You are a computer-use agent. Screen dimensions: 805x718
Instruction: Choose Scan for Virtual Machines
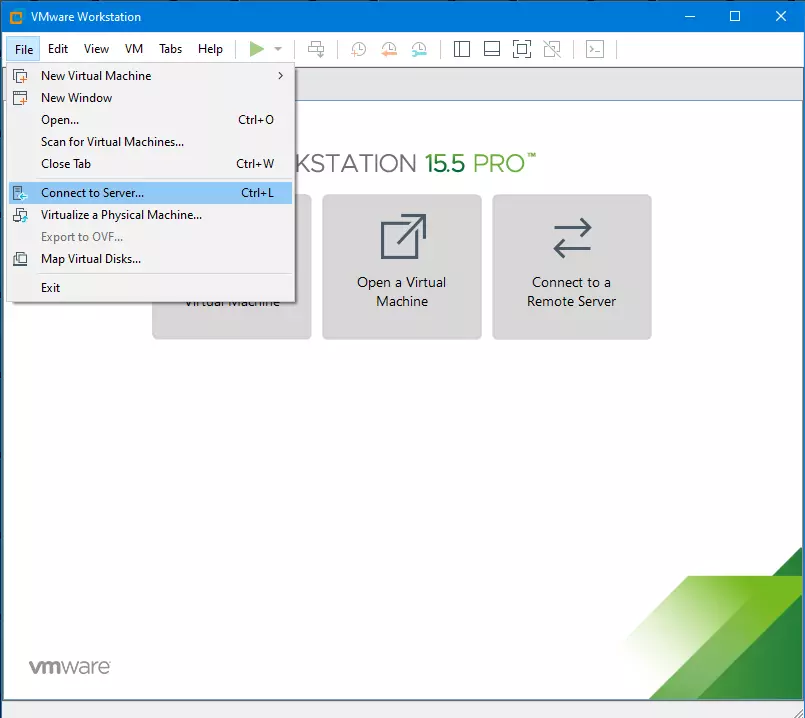point(112,142)
